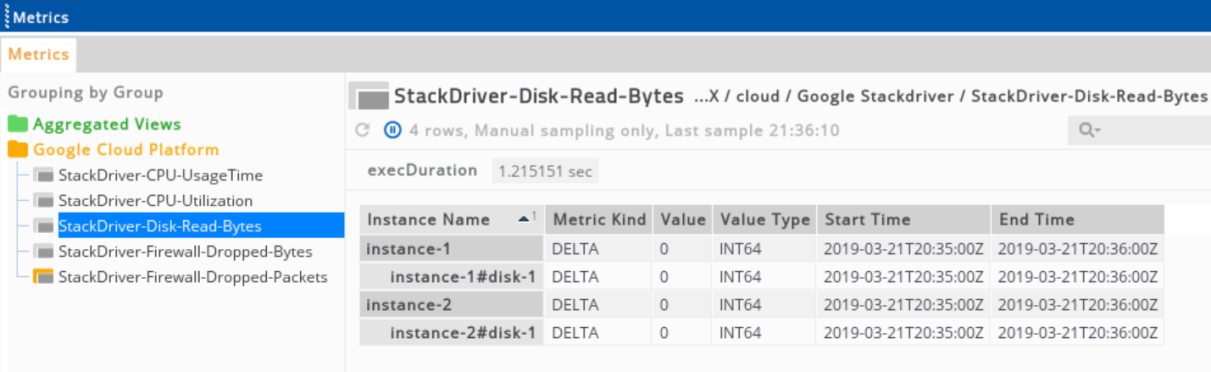Sort by Metric Kind column header
This screenshot has width=1211, height=372.
click(599, 220)
